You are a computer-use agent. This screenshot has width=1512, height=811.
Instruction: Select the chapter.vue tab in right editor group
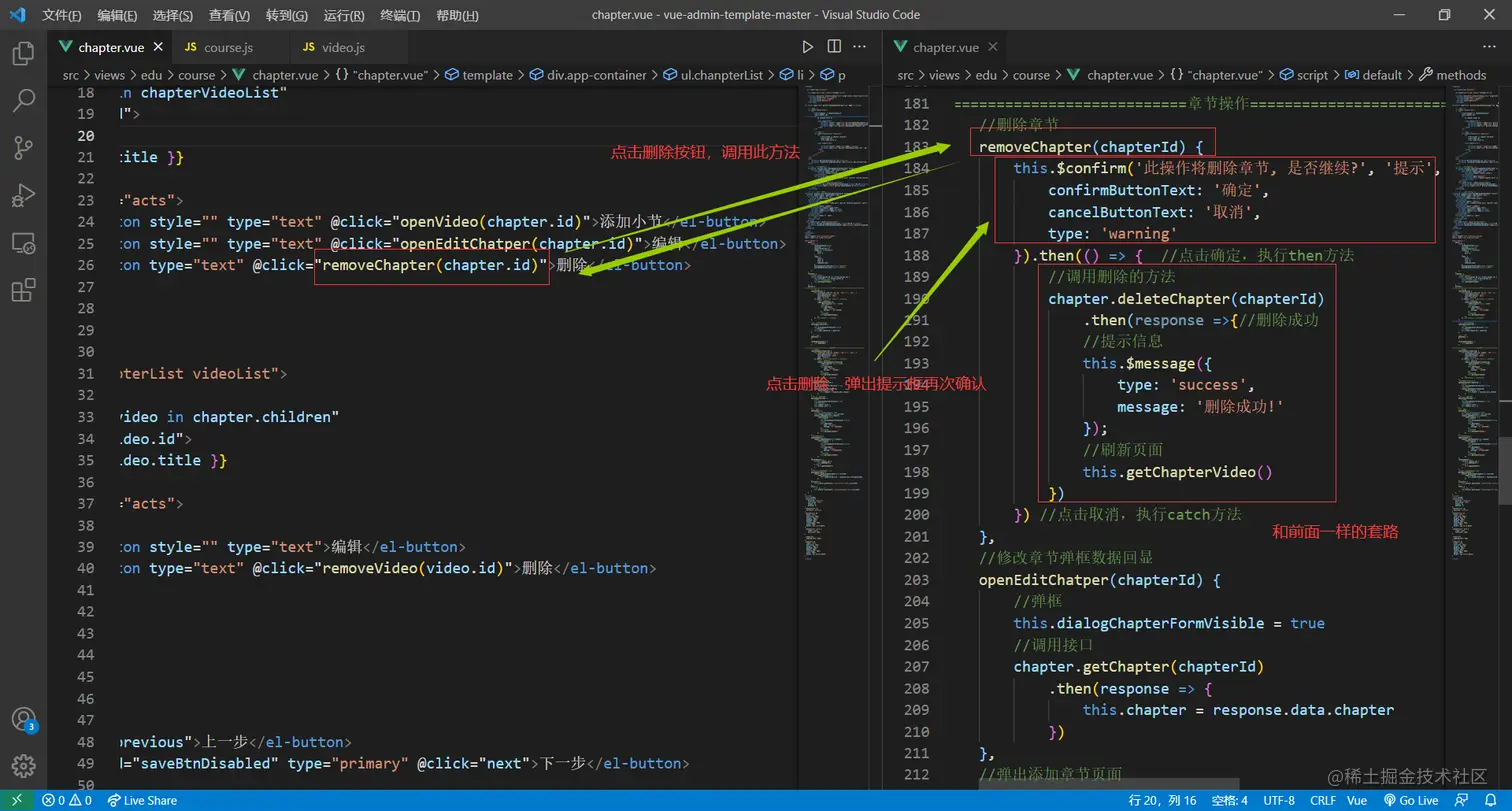[946, 47]
